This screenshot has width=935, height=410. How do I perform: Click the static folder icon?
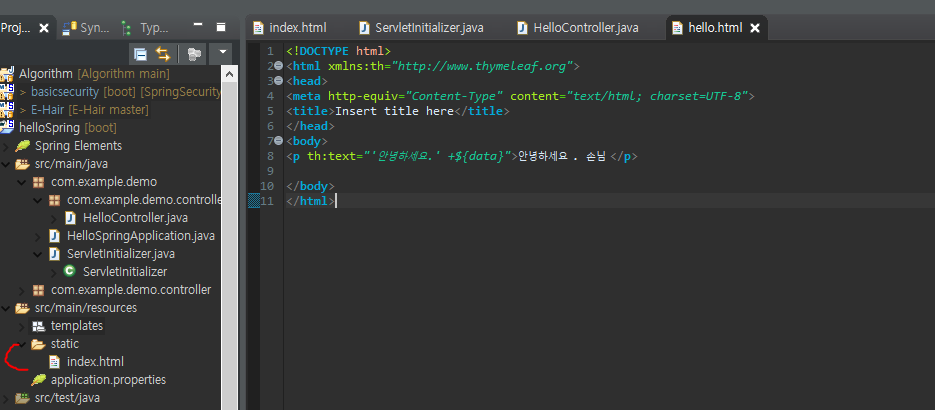tap(38, 344)
